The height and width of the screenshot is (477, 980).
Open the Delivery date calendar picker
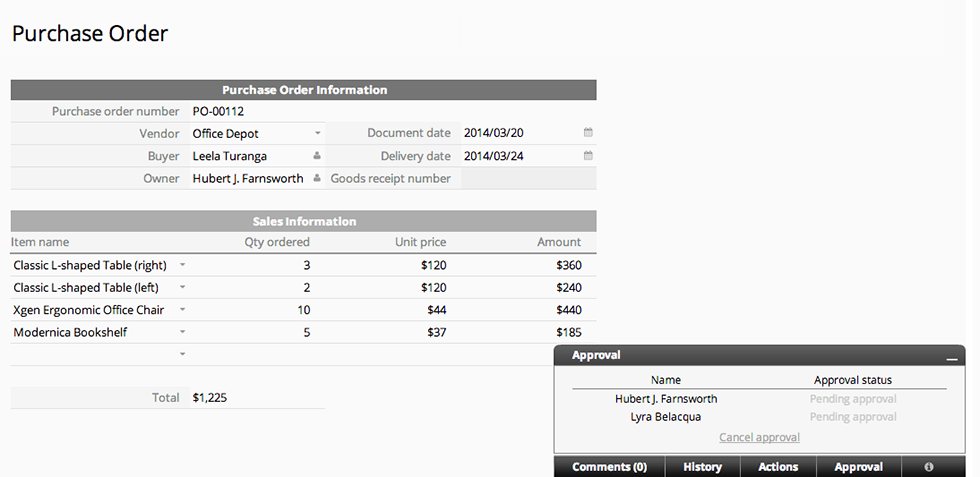click(x=588, y=156)
